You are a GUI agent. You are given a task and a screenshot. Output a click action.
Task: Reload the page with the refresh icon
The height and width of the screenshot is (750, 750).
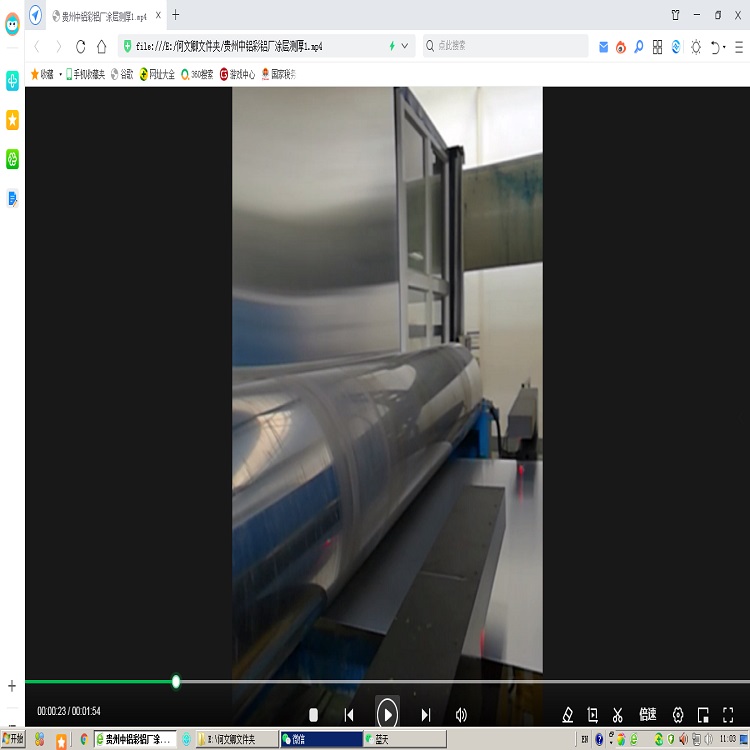tap(81, 46)
